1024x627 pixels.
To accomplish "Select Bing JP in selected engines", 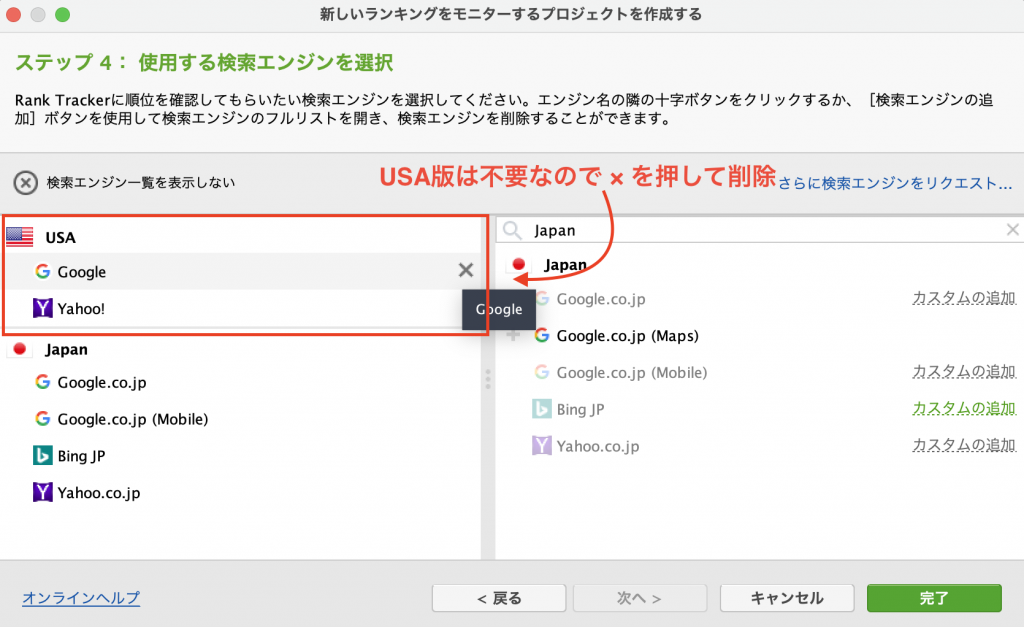I will (x=240, y=455).
